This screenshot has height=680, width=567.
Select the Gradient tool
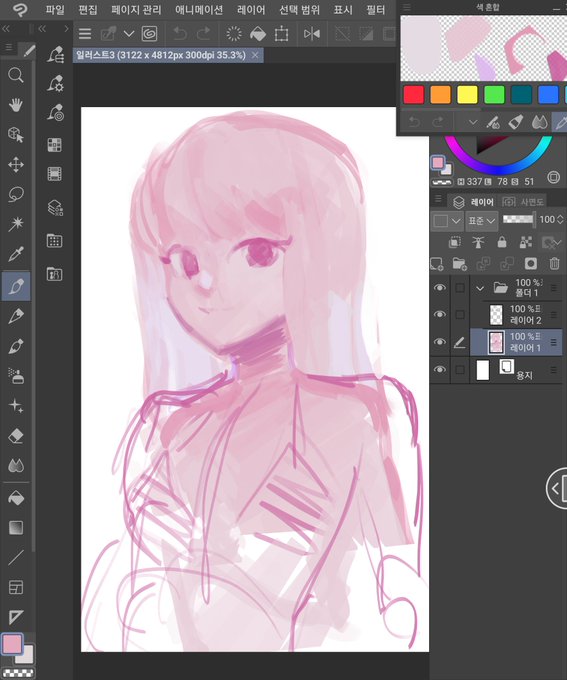16,528
